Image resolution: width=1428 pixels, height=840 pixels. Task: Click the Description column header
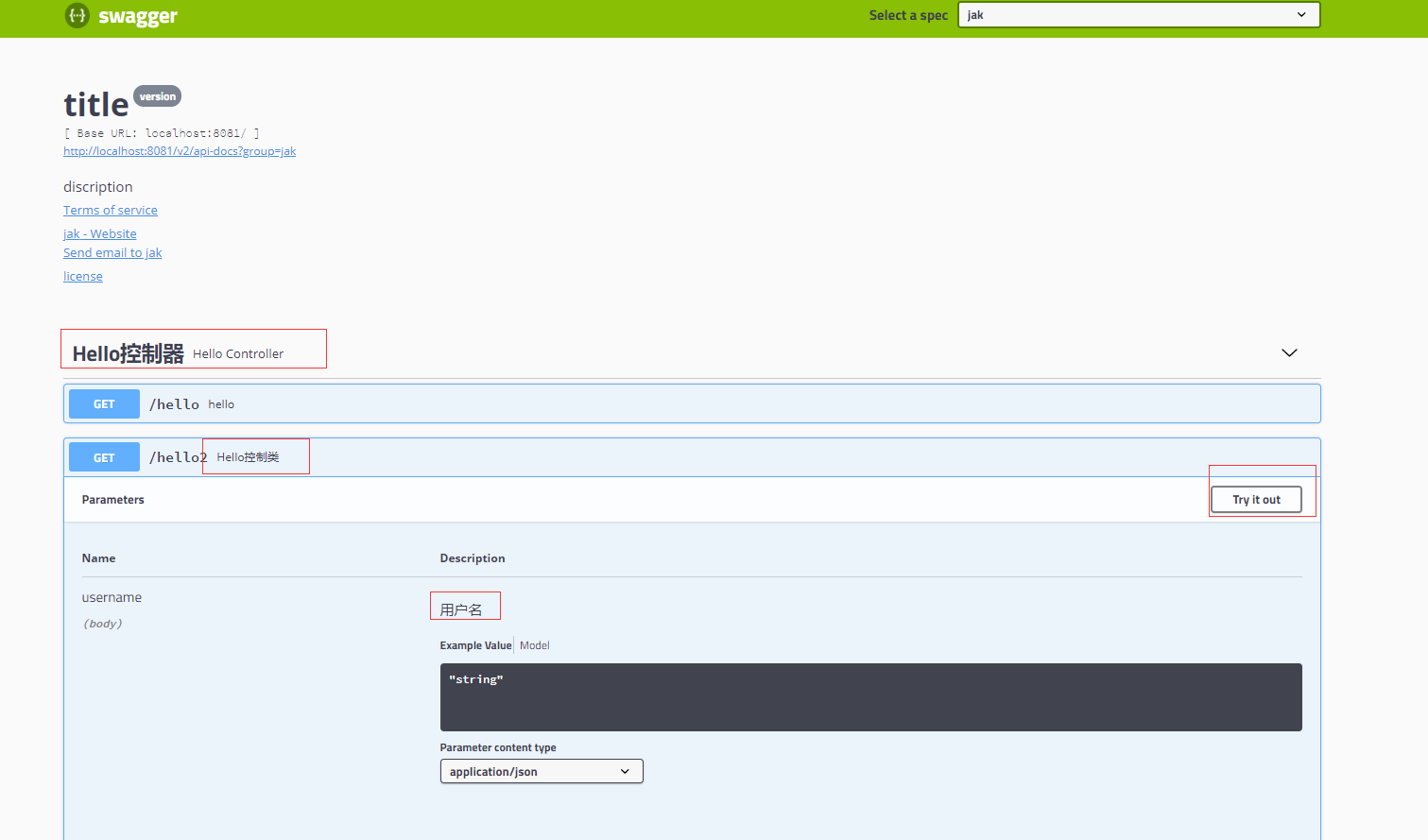click(473, 558)
